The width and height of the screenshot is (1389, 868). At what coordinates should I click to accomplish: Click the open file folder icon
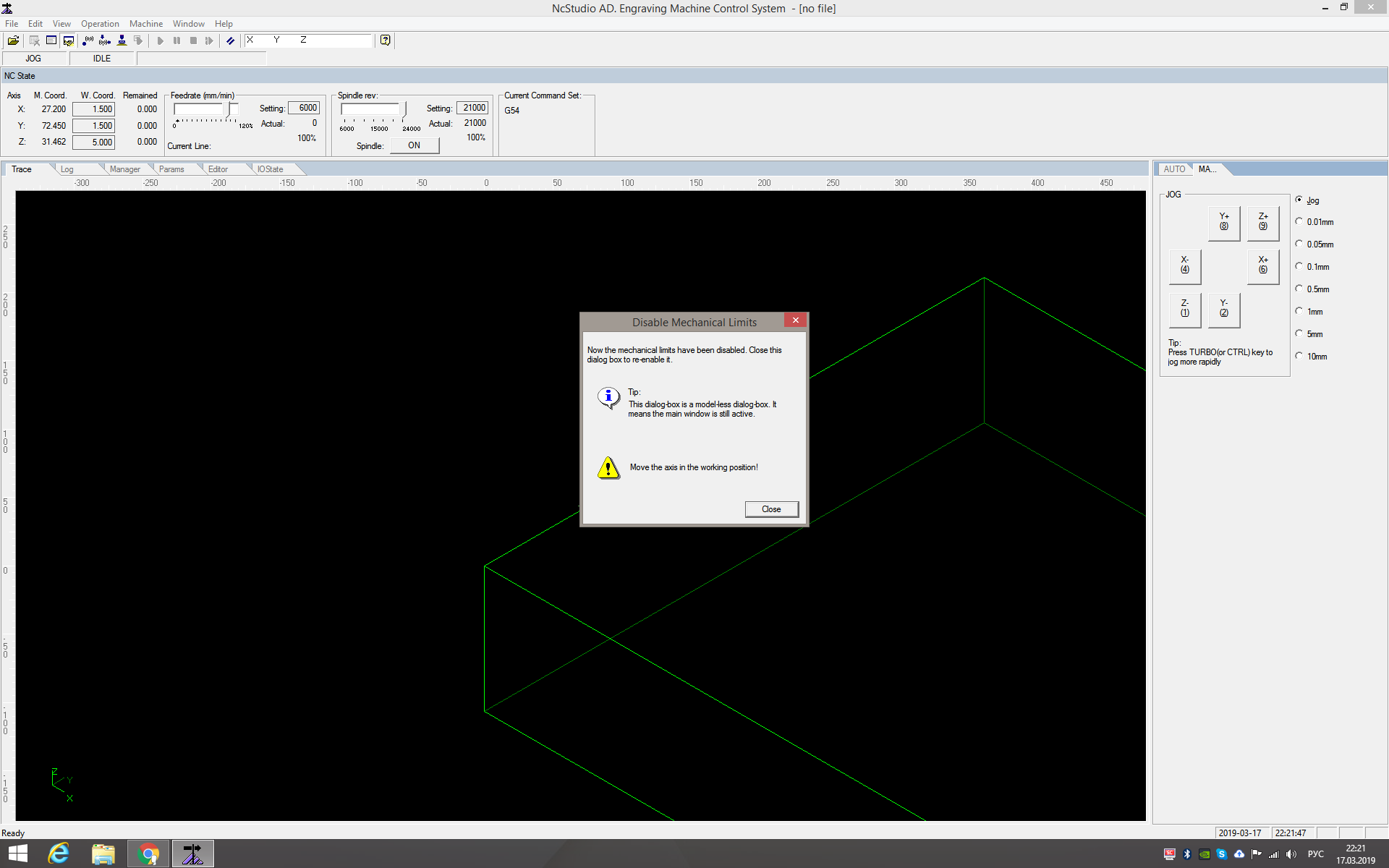(x=13, y=41)
